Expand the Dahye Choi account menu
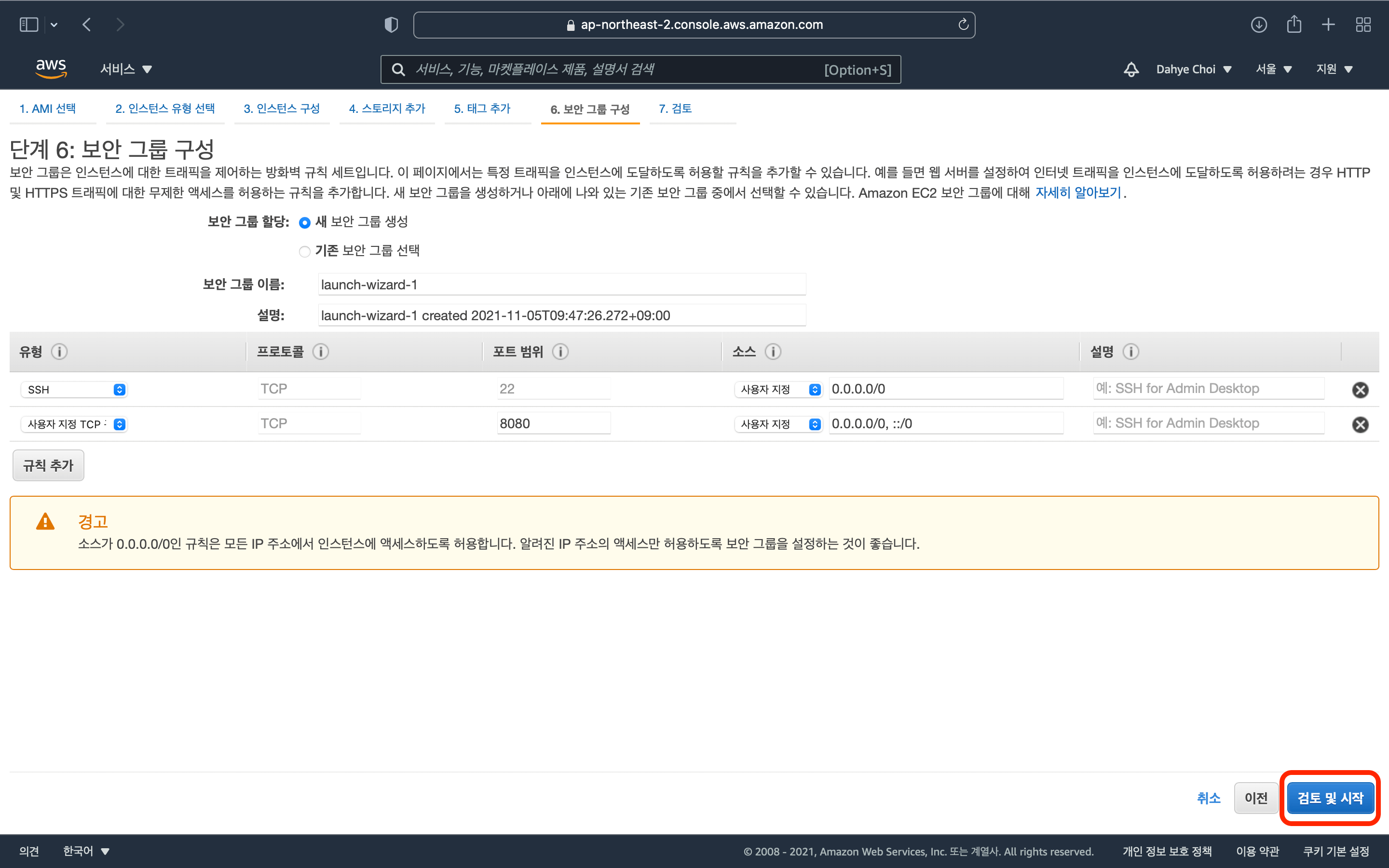This screenshot has height=868, width=1389. pyautogui.click(x=1194, y=69)
